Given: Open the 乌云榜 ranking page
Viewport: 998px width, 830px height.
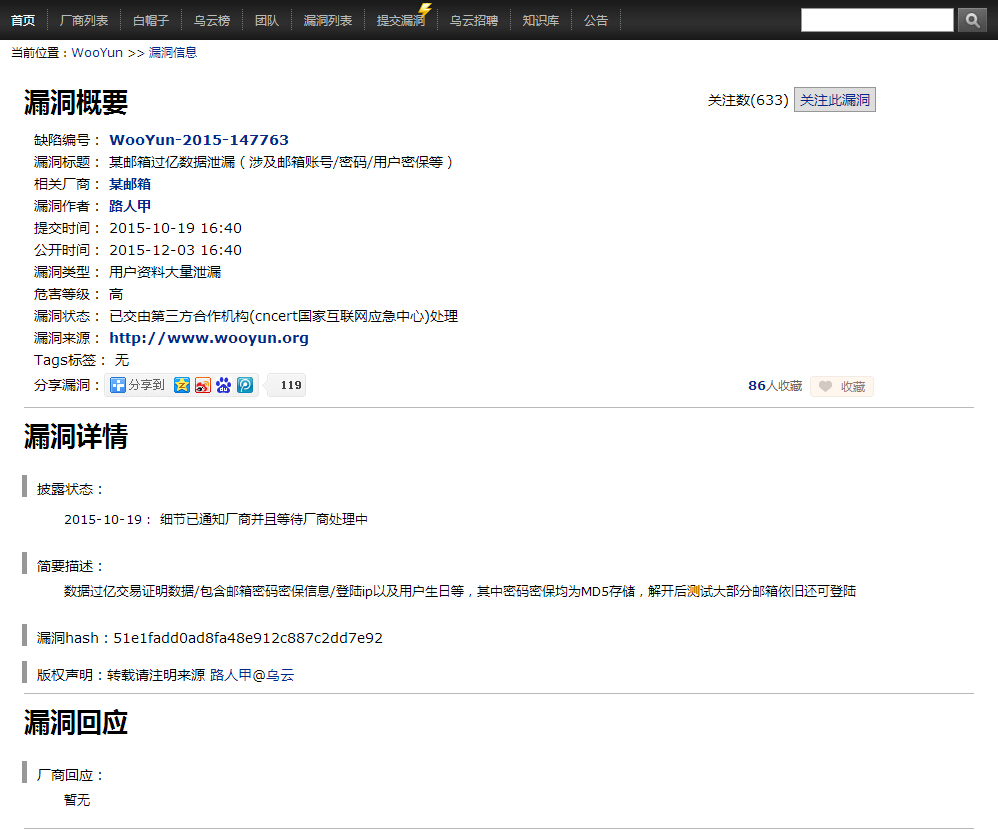Looking at the screenshot, I should [212, 20].
